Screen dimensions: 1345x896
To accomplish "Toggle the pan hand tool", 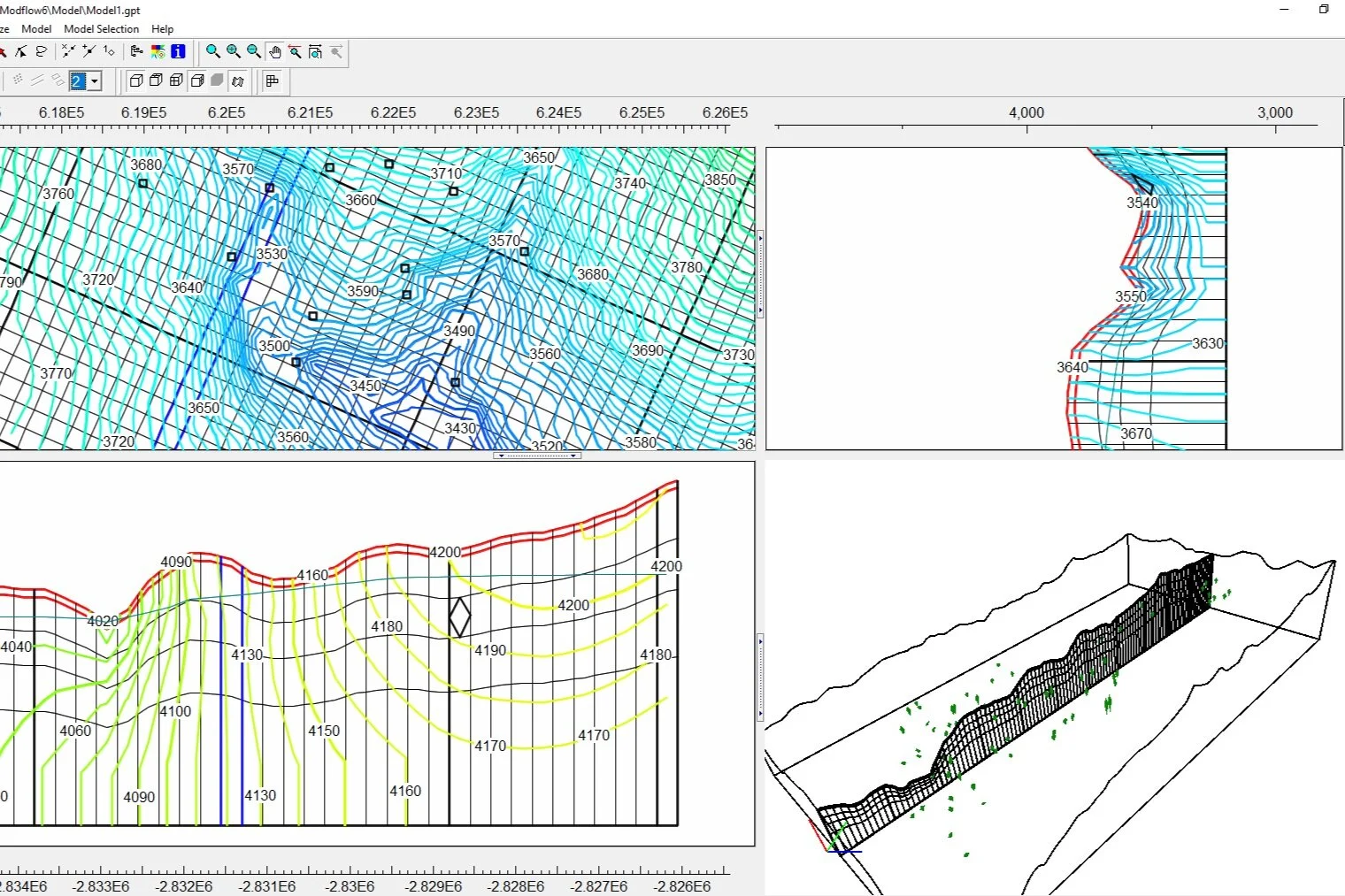I will coord(275,52).
